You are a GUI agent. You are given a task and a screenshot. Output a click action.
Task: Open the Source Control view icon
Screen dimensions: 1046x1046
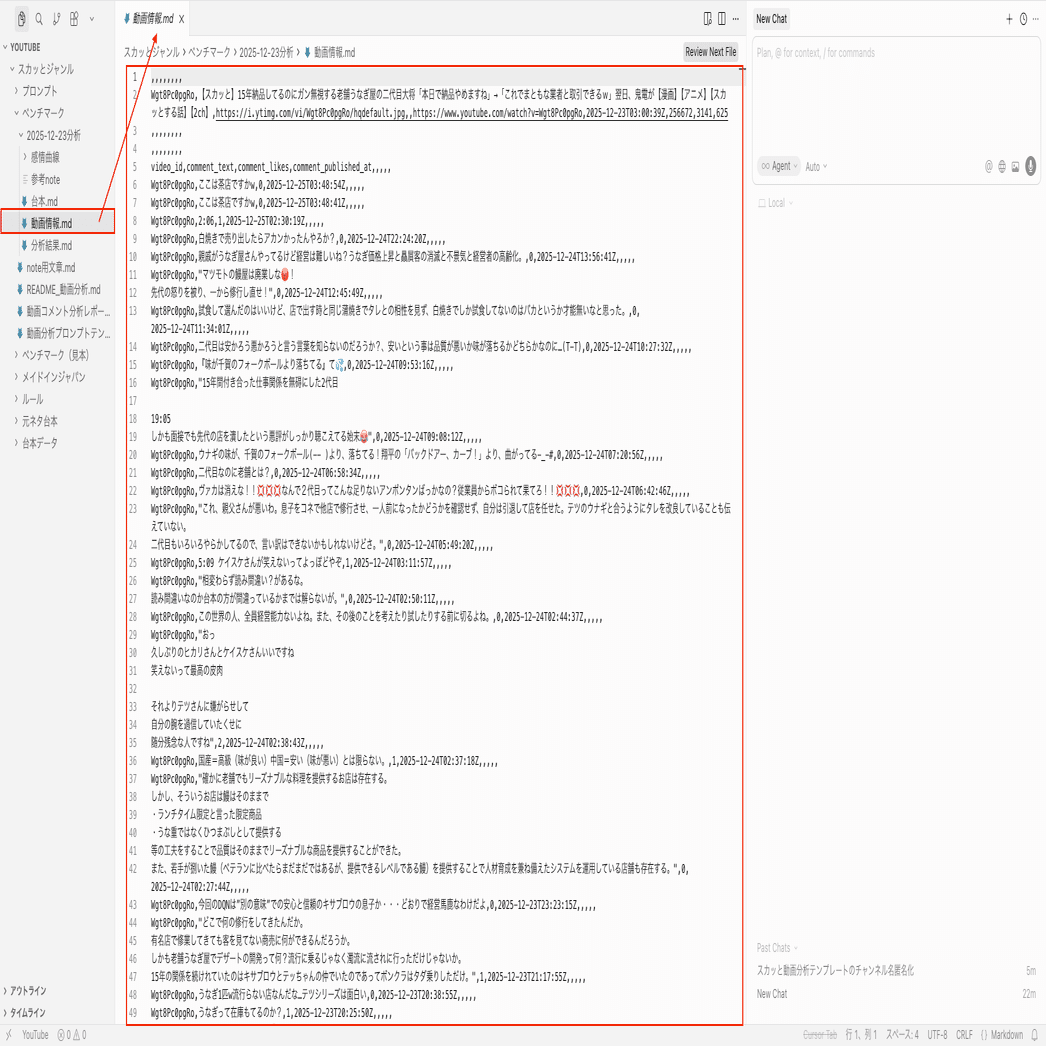(57, 19)
